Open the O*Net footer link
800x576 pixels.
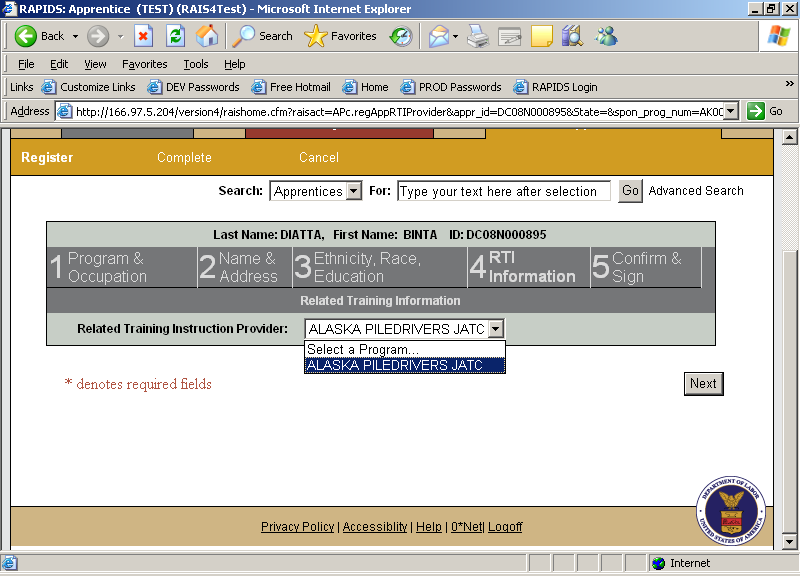(466, 527)
